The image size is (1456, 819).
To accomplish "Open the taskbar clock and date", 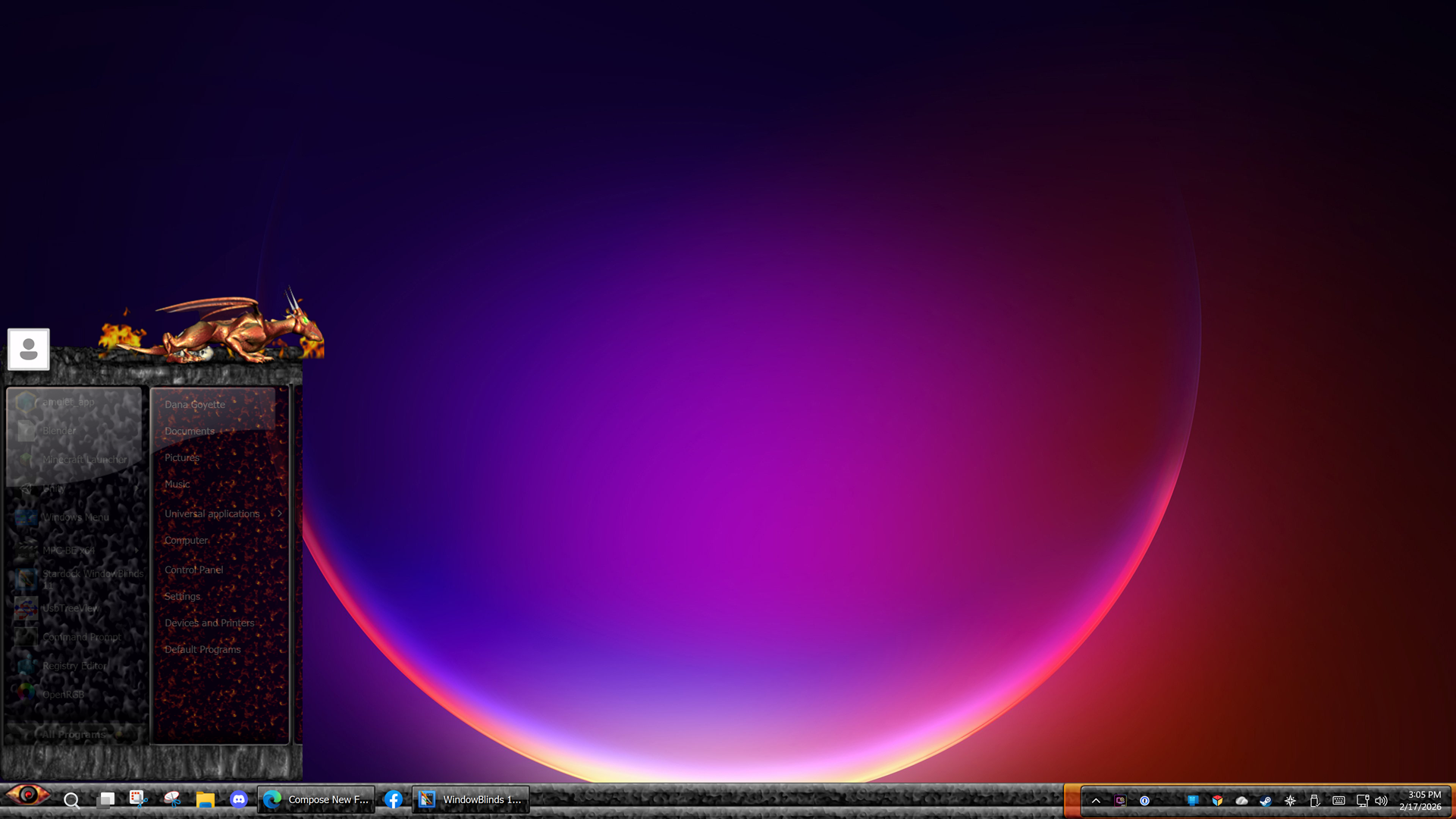I will (x=1420, y=800).
